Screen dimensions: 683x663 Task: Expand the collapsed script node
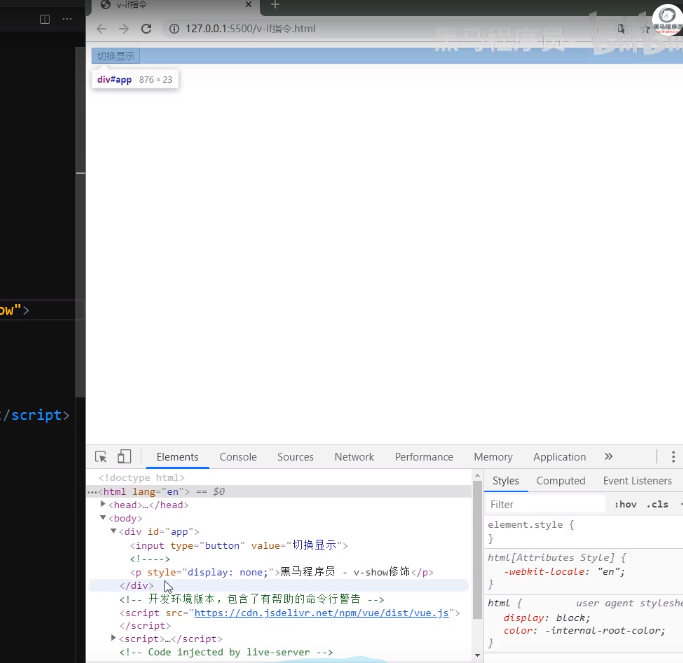pyautogui.click(x=113, y=638)
